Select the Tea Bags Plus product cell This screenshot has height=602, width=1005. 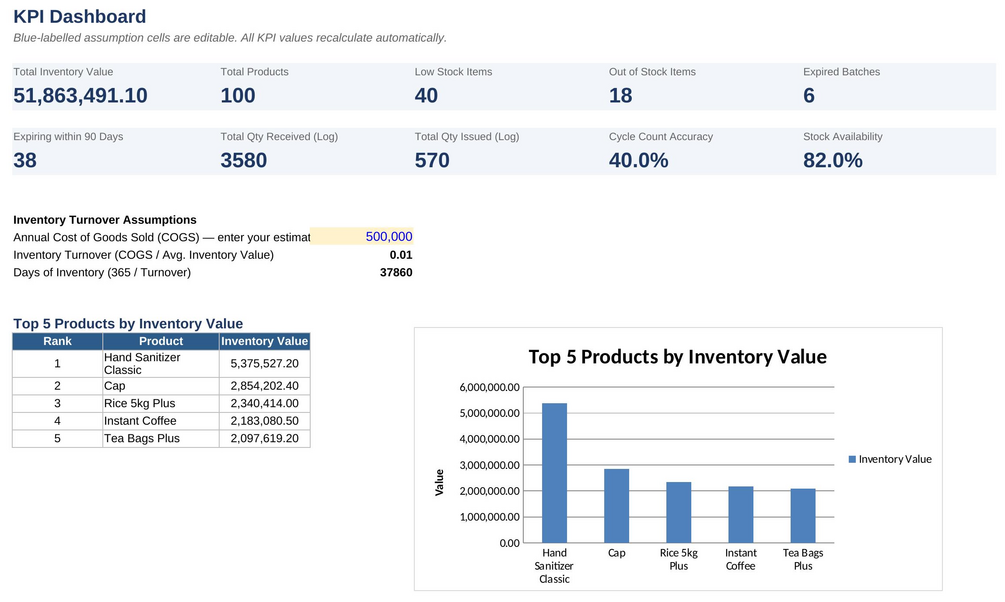(161, 439)
